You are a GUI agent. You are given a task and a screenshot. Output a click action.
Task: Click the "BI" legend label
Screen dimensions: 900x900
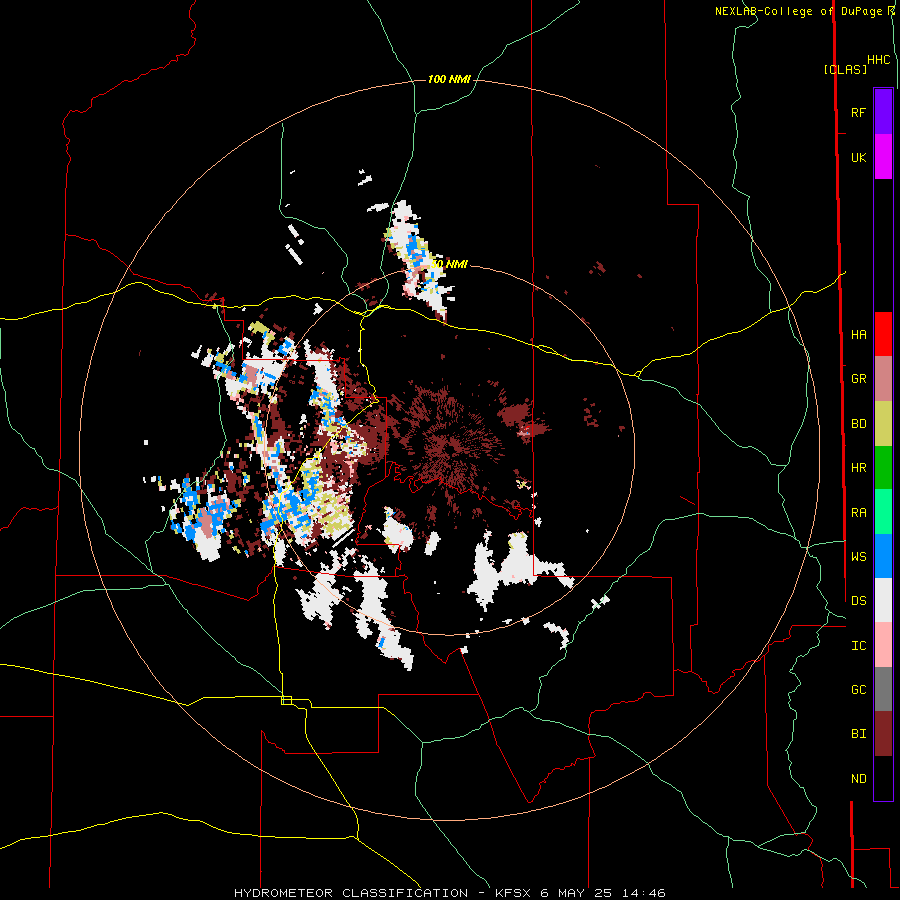tap(858, 734)
